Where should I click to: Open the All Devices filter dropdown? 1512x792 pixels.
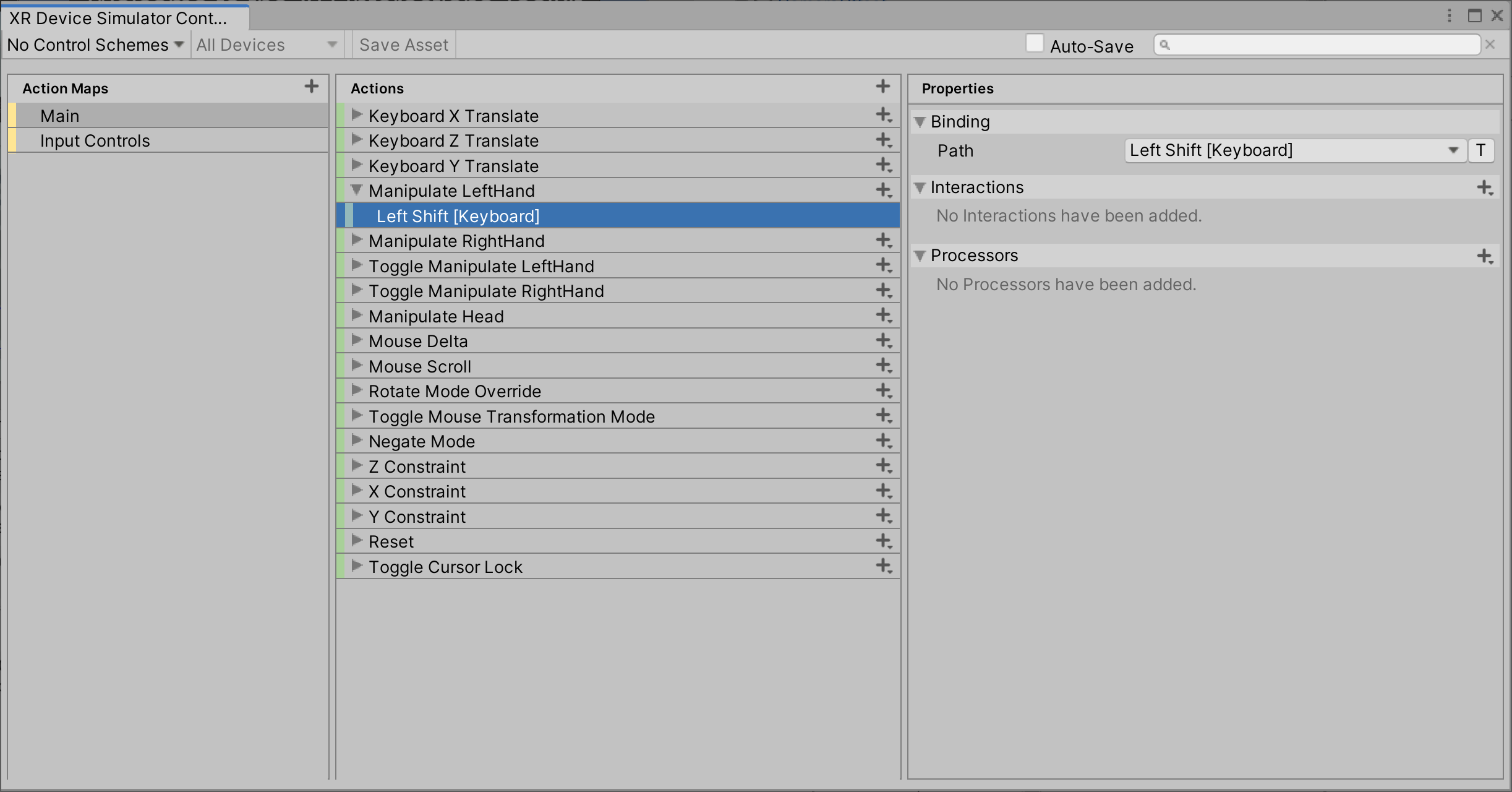[x=266, y=44]
